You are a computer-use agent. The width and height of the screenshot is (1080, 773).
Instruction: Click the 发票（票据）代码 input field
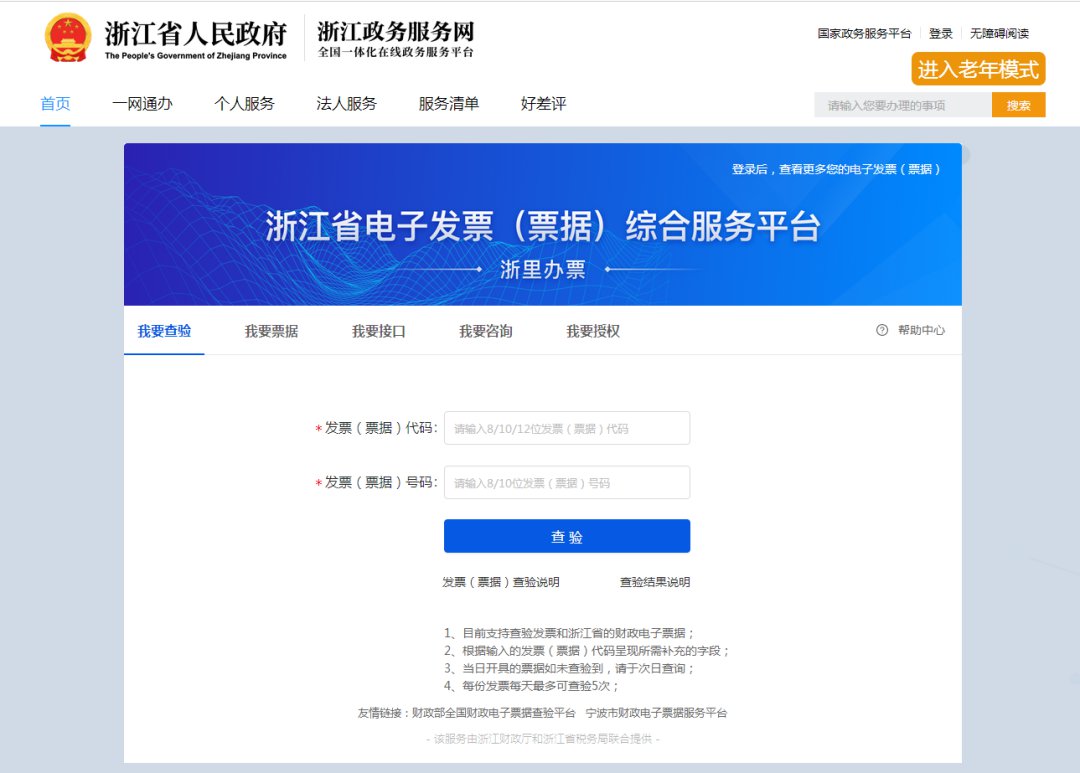pyautogui.click(x=567, y=428)
